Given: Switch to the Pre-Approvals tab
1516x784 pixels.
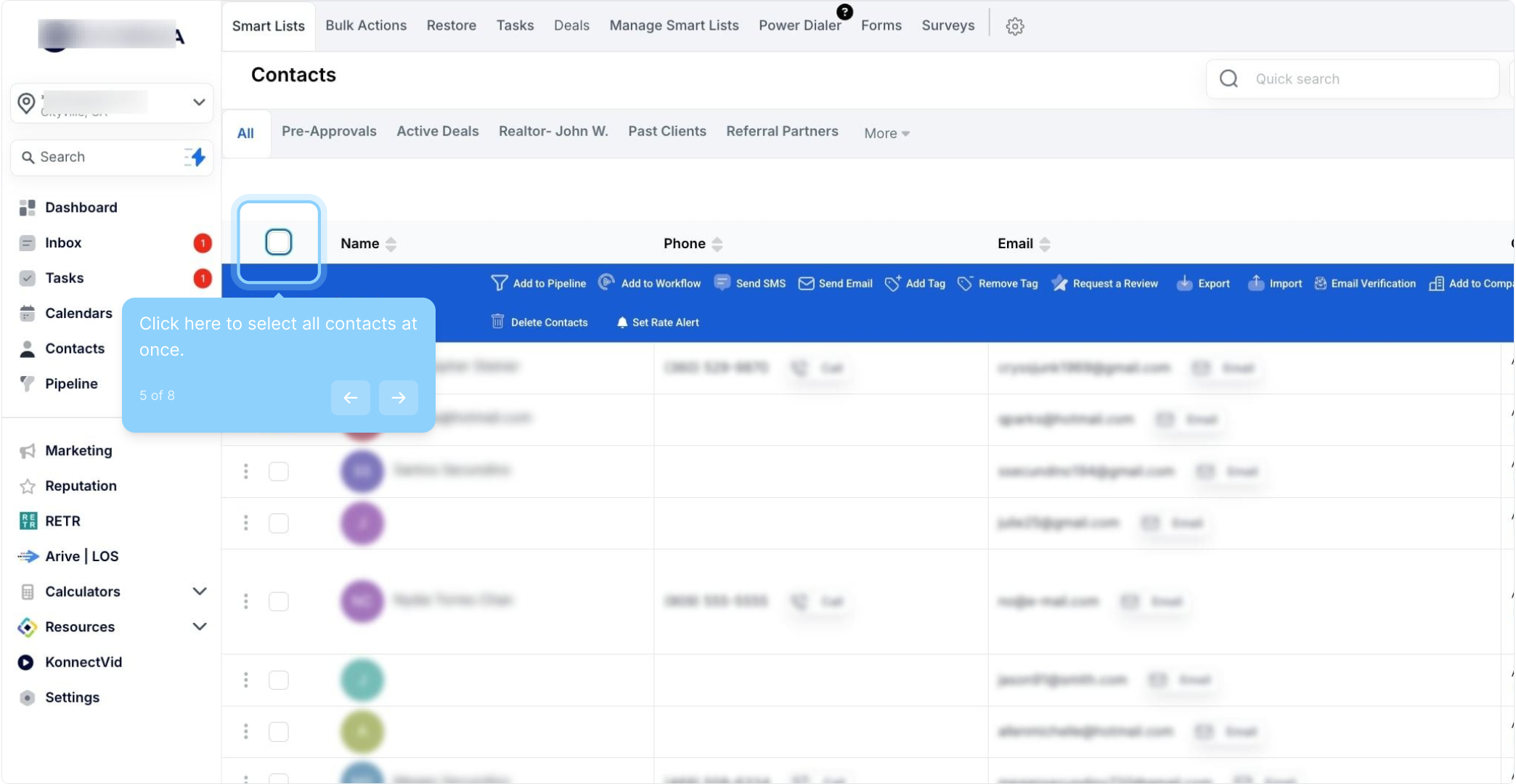Looking at the screenshot, I should (329, 131).
